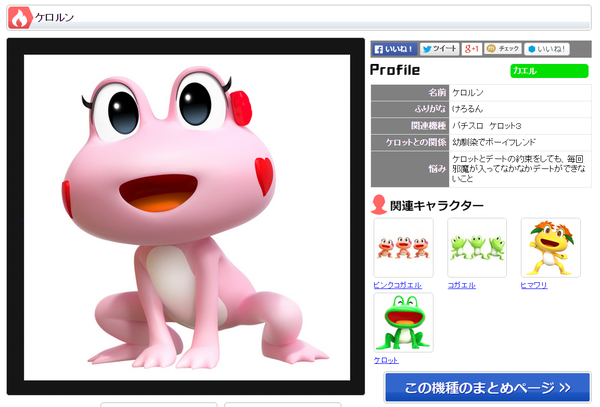Click the 名前 row label
Image resolution: width=600 pixels, height=407 pixels.
[437, 93]
